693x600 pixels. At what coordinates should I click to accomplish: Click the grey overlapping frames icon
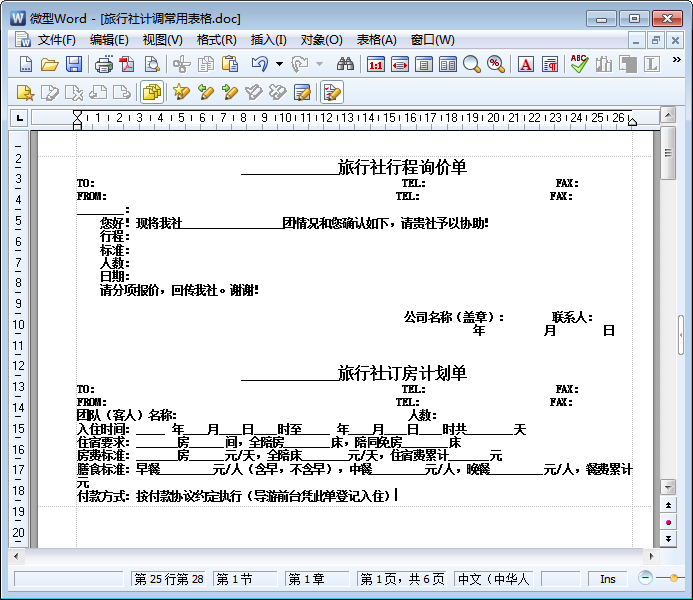coord(628,65)
